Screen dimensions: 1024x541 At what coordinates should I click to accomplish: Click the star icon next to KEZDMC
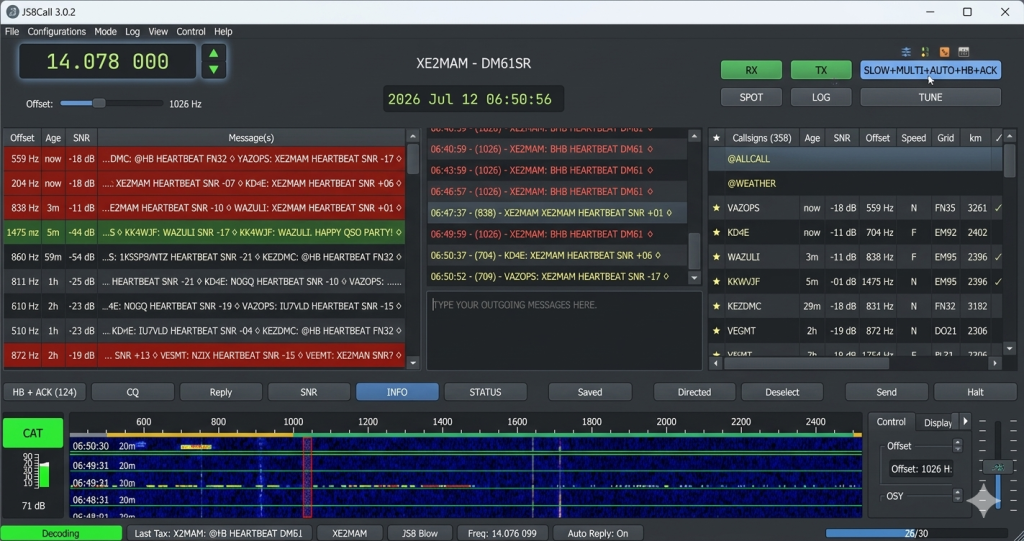tap(716, 306)
